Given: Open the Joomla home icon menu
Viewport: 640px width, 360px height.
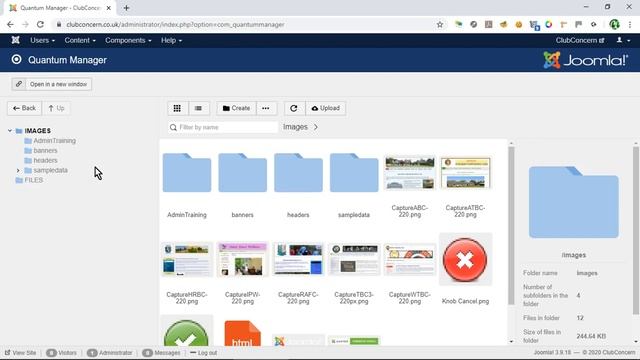Looking at the screenshot, I should pyautogui.click(x=16, y=40).
